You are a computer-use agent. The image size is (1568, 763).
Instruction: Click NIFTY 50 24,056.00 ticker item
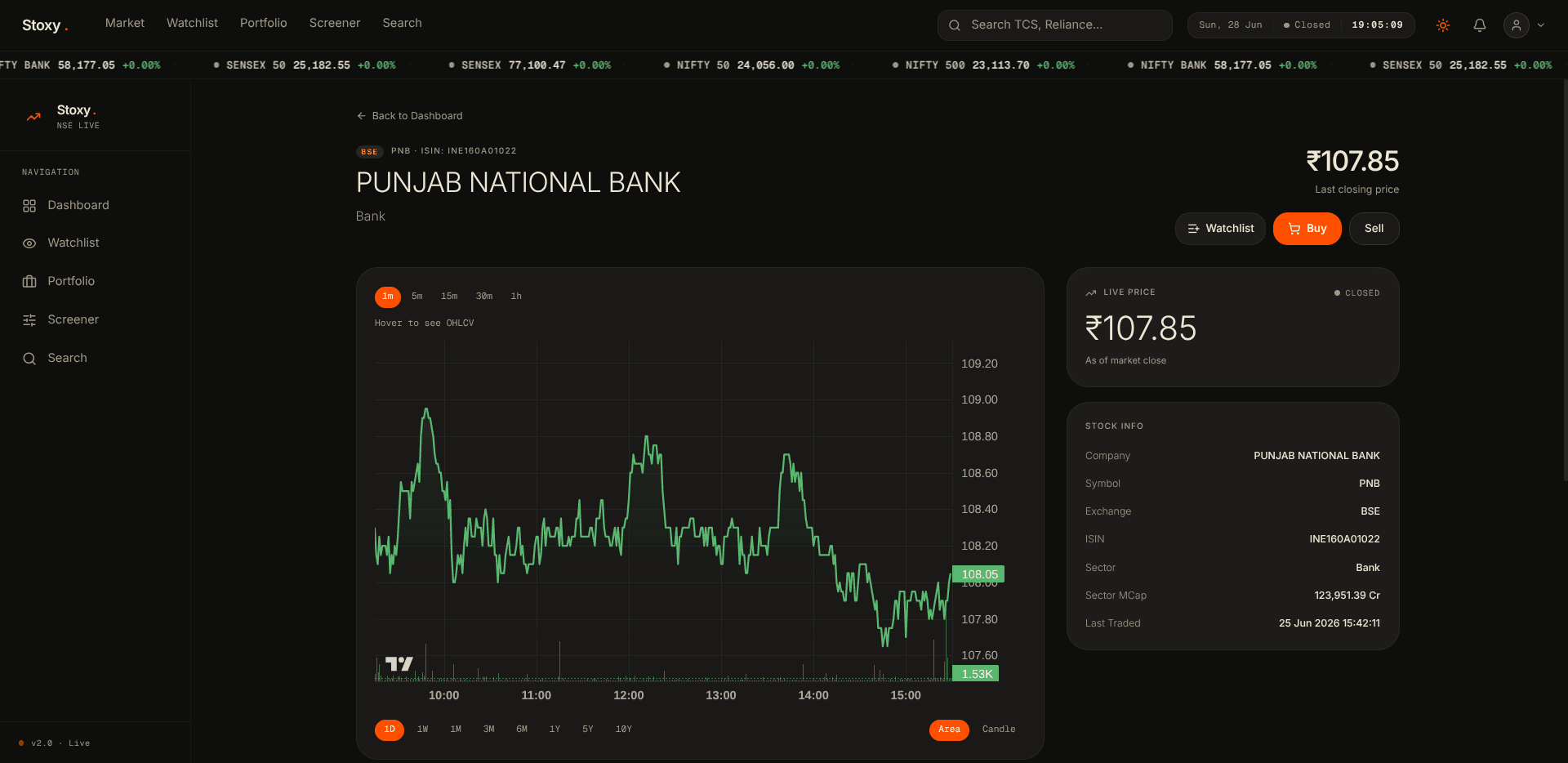pos(752,65)
